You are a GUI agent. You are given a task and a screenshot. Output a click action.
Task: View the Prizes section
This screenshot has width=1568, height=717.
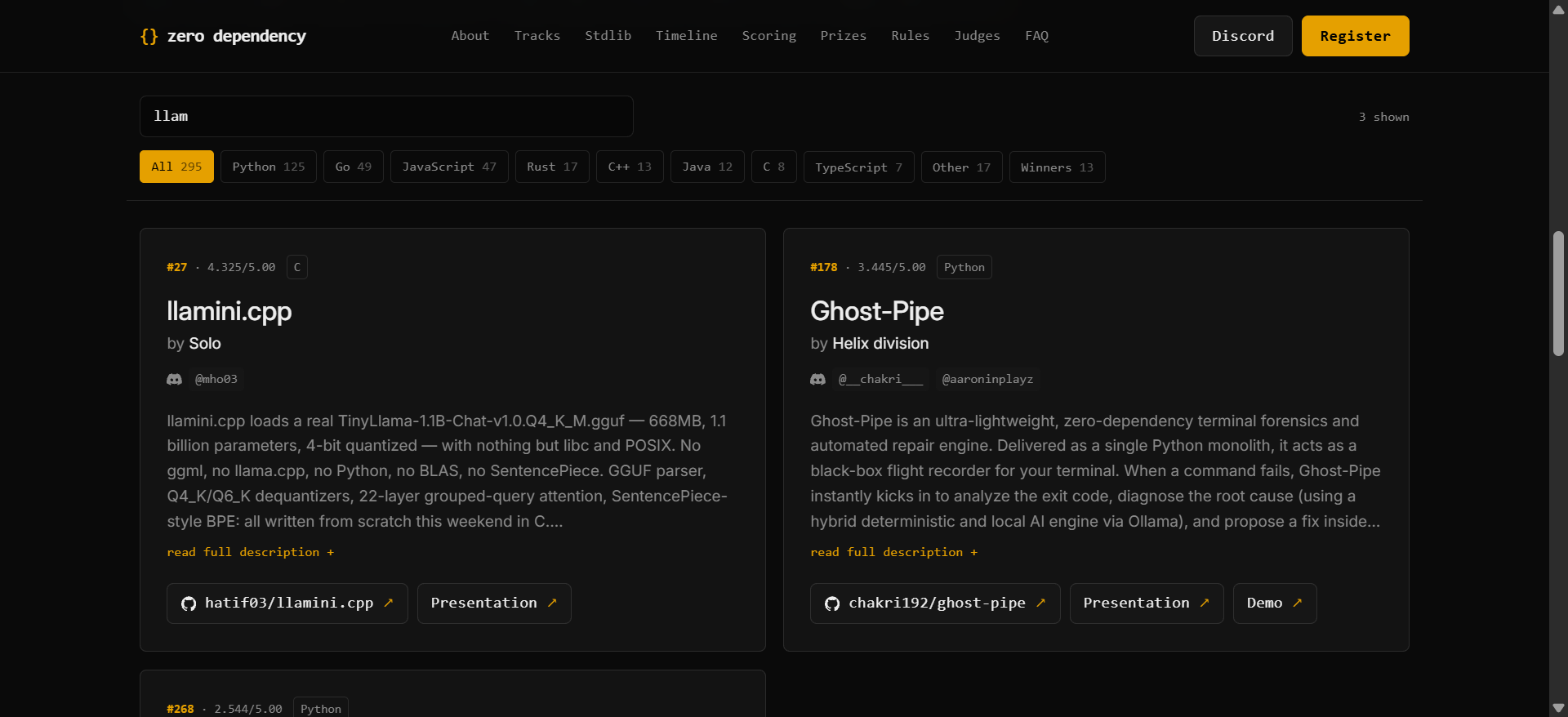(844, 36)
